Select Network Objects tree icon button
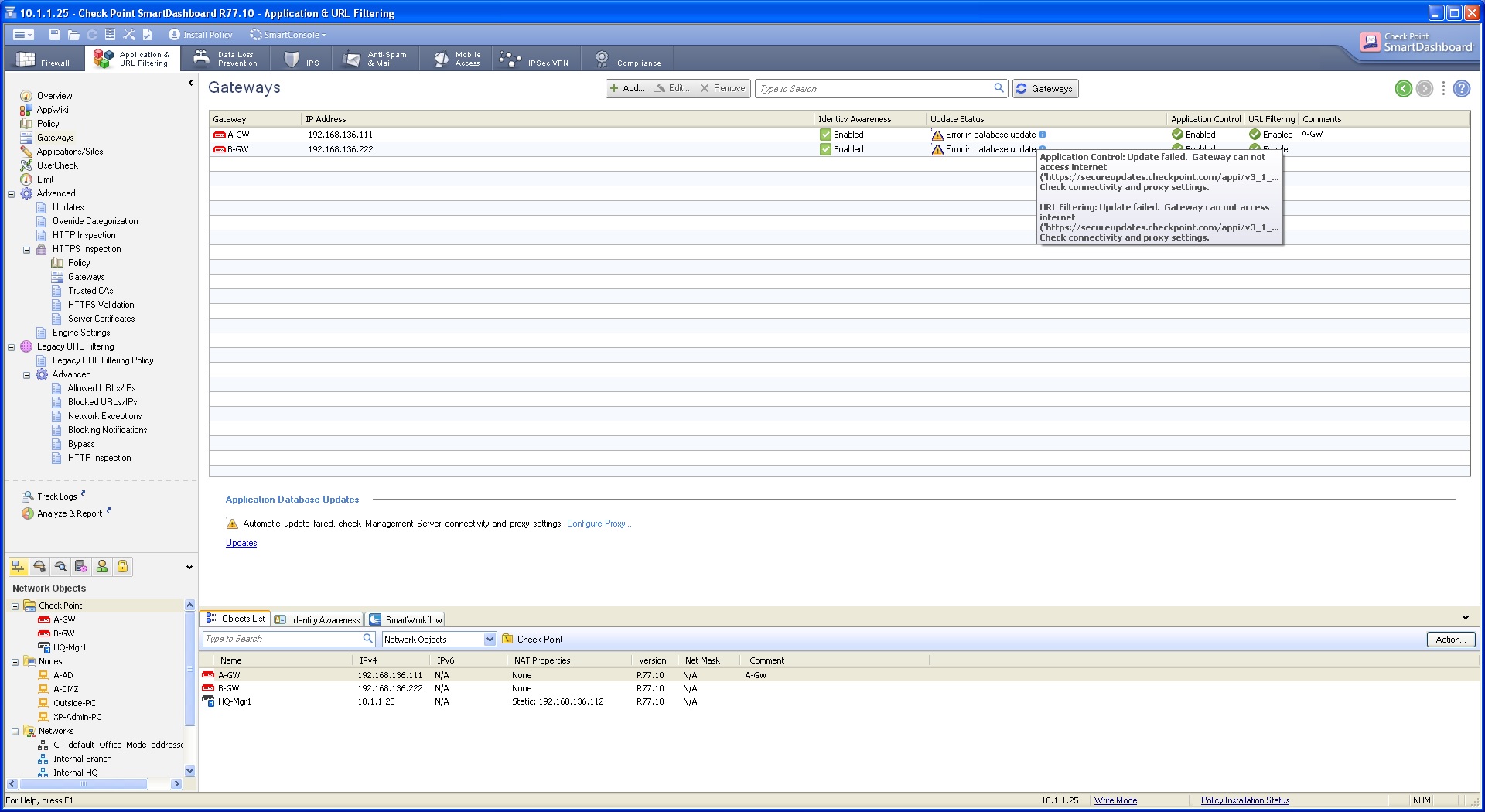1485x812 pixels. [x=19, y=567]
